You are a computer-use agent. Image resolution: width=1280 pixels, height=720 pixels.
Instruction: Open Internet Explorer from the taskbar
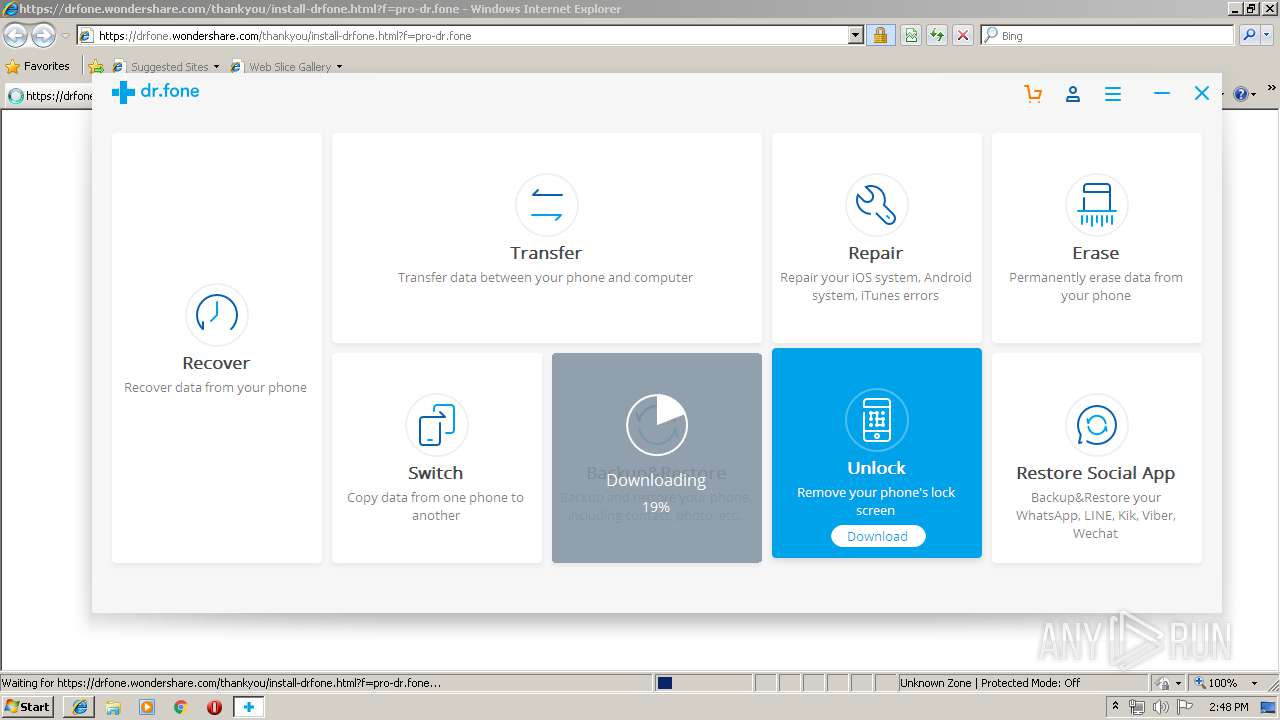(x=81, y=707)
